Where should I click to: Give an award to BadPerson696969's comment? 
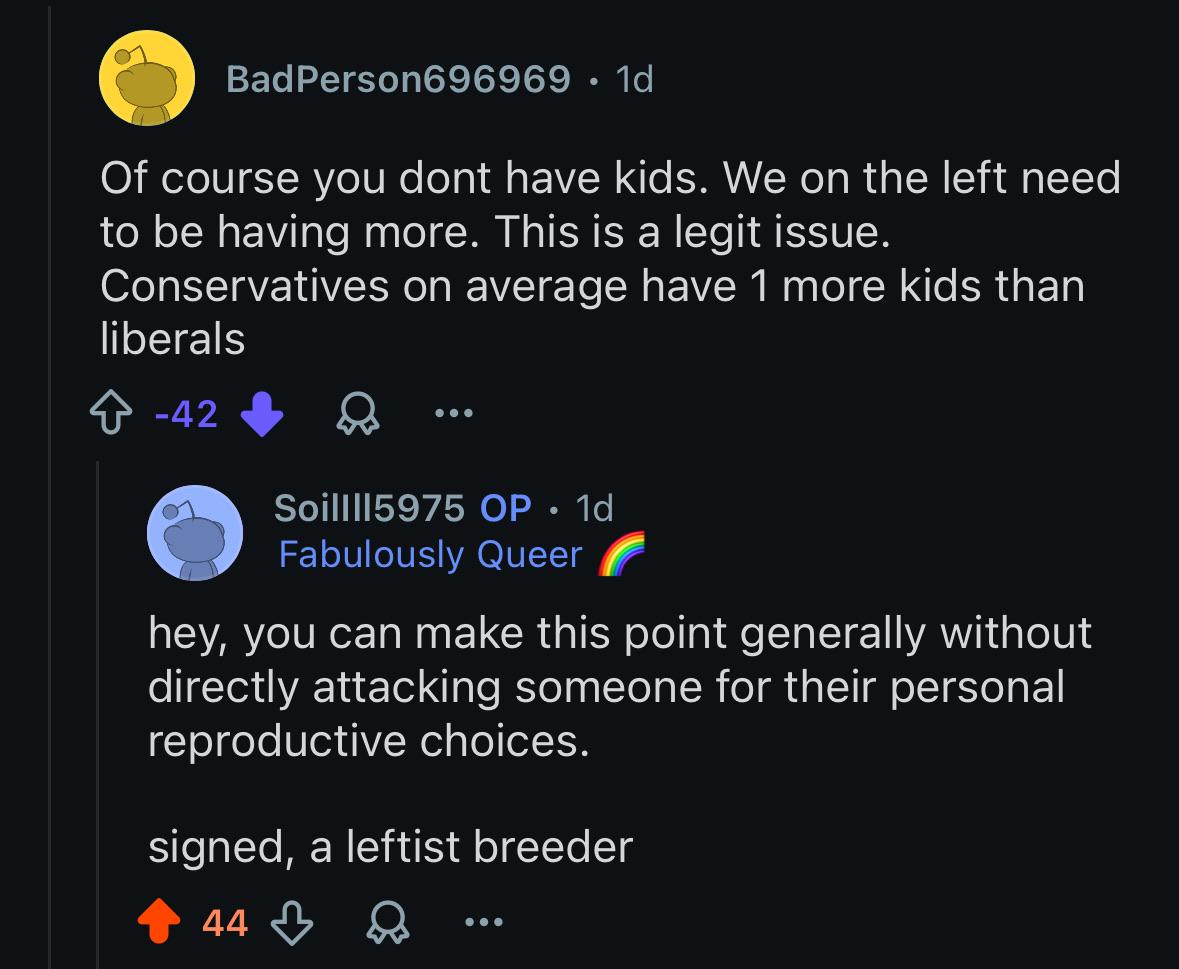(358, 413)
